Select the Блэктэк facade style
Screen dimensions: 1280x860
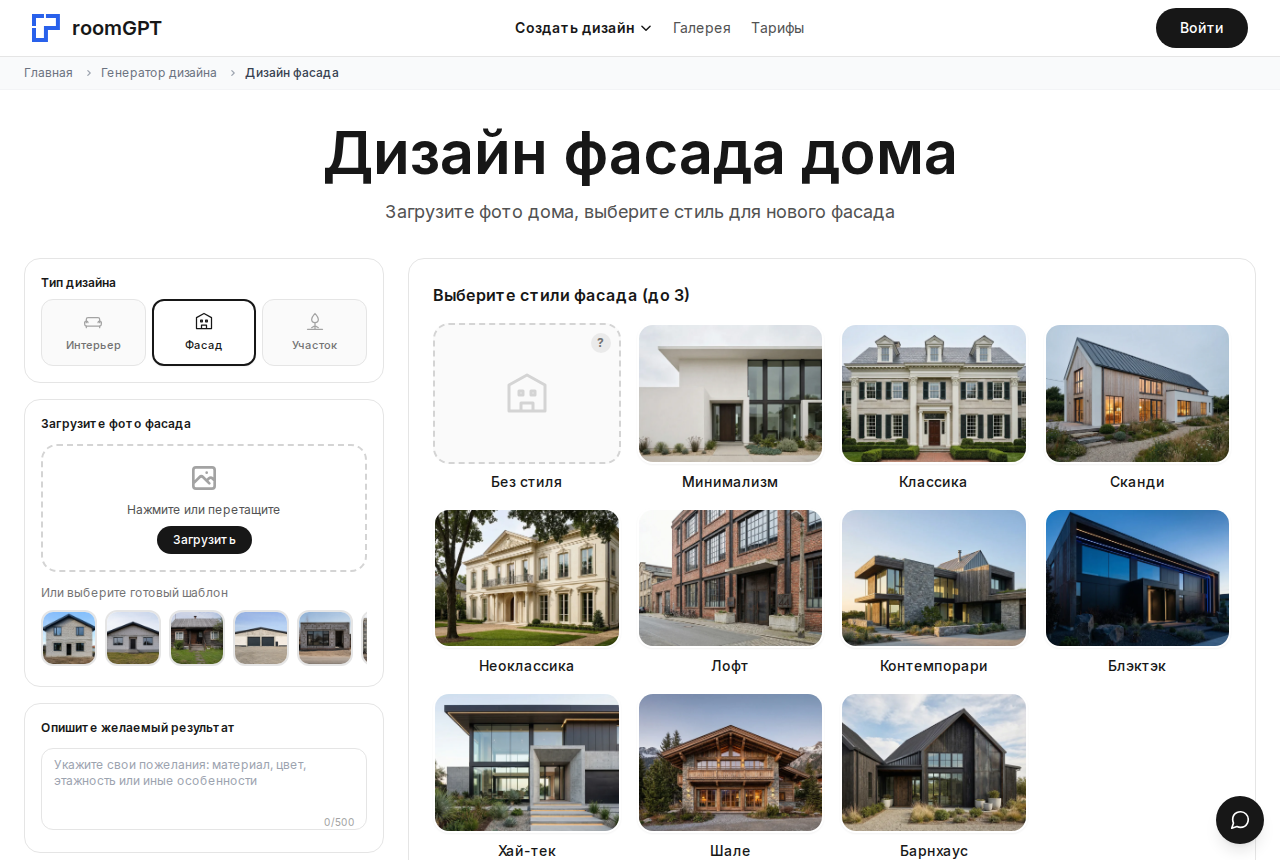pos(1138,578)
